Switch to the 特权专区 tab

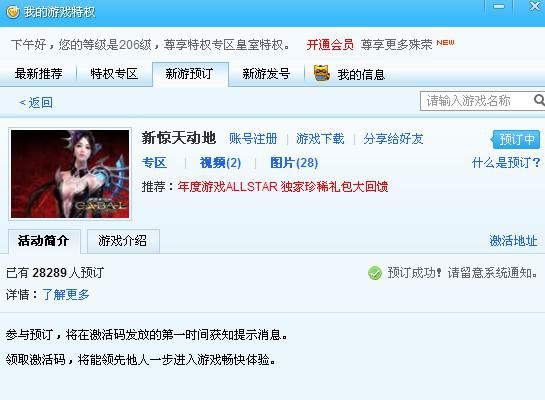(x=114, y=74)
